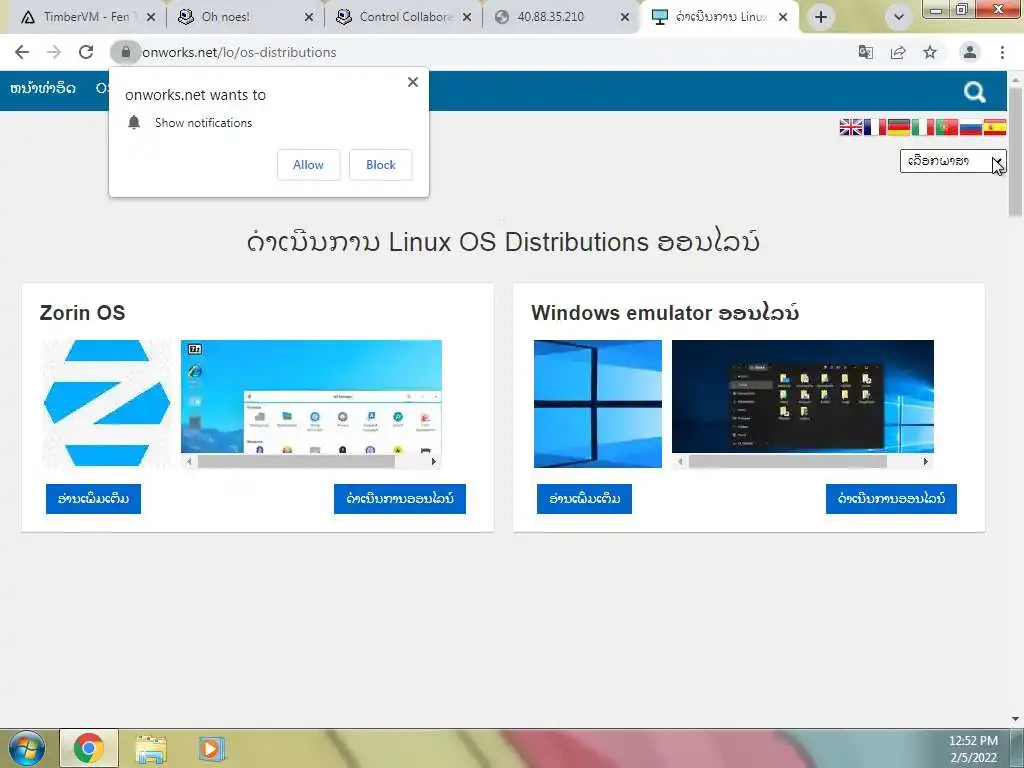Click the Chrome icon in the taskbar
The width and height of the screenshot is (1024, 768).
(x=89, y=748)
